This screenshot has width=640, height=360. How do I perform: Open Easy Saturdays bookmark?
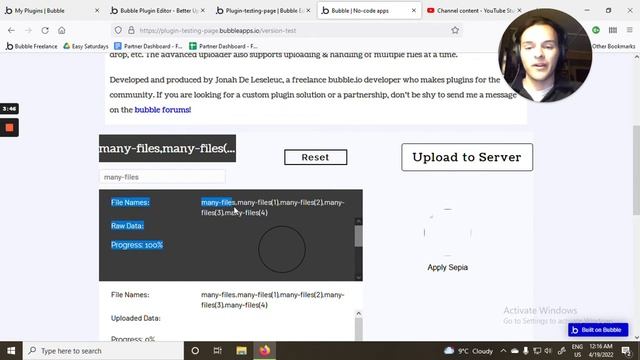[86, 46]
